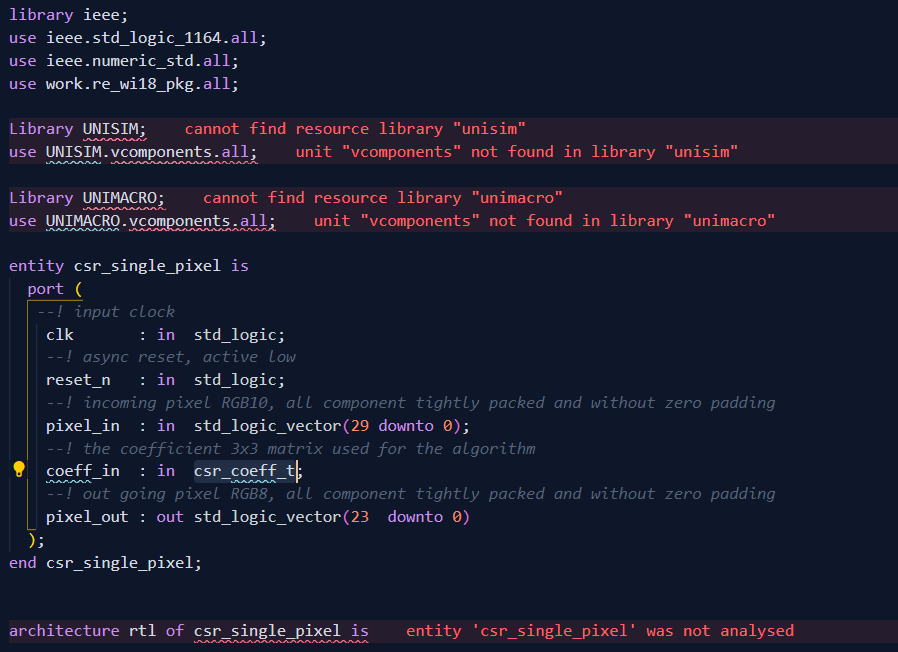Image resolution: width=898 pixels, height=652 pixels.
Task: Click the downto keyword in pixel_out declaration
Action: tap(414, 516)
